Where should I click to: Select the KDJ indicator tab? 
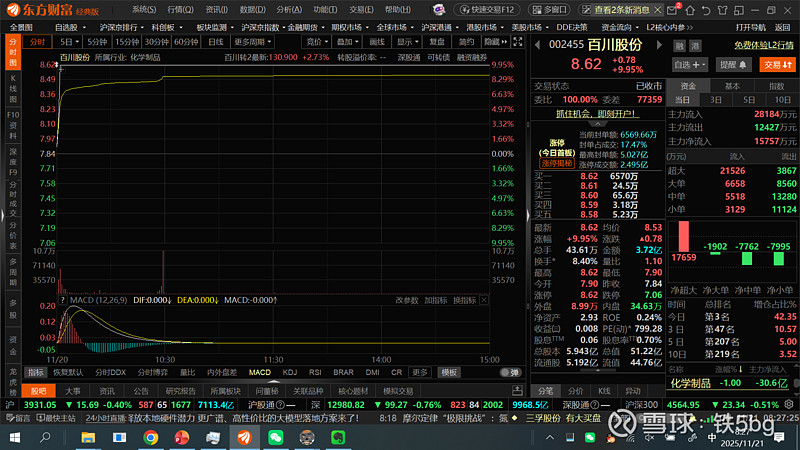(289, 372)
